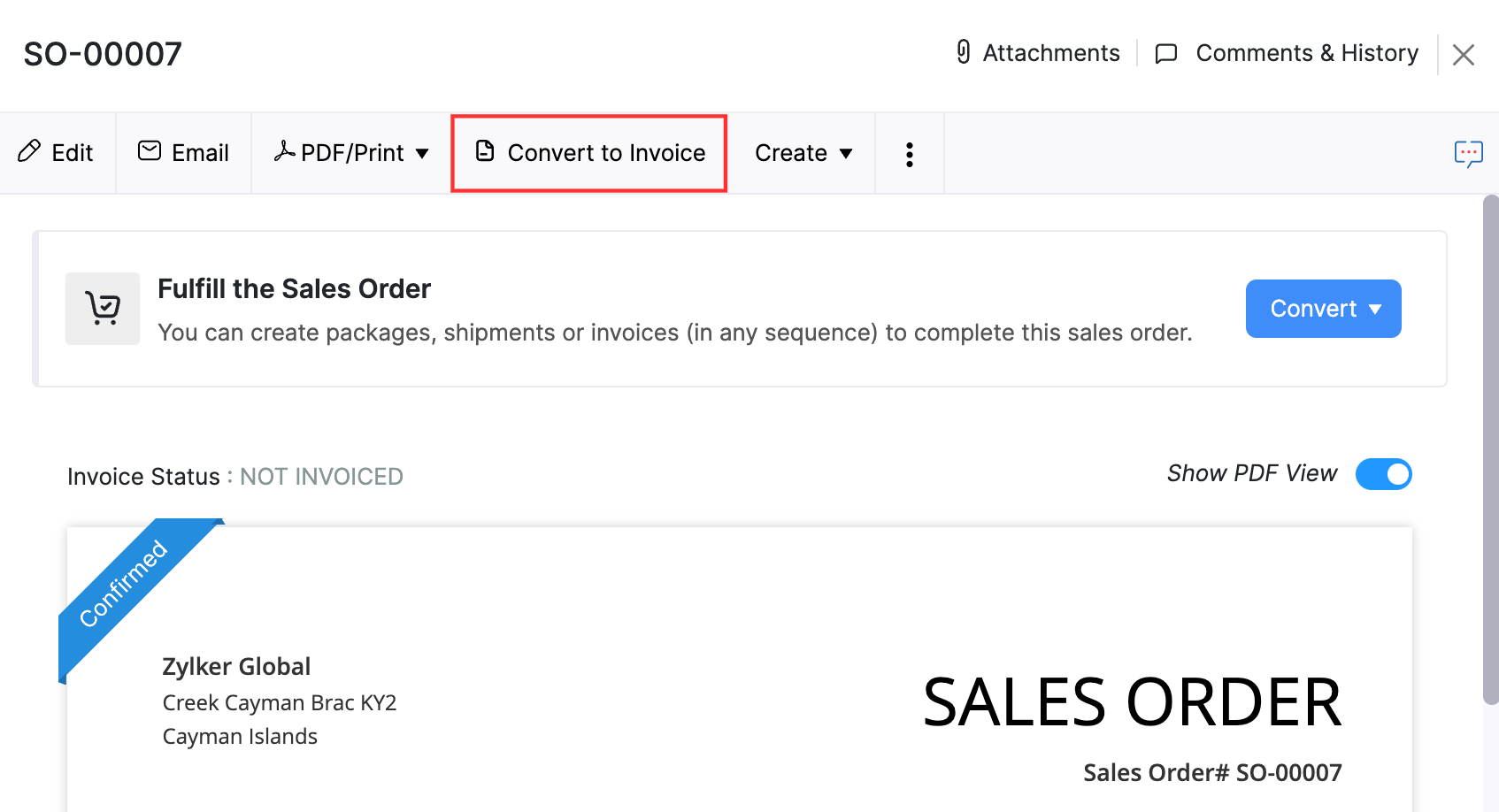
Task: Open the three-dot overflow menu
Action: click(909, 153)
